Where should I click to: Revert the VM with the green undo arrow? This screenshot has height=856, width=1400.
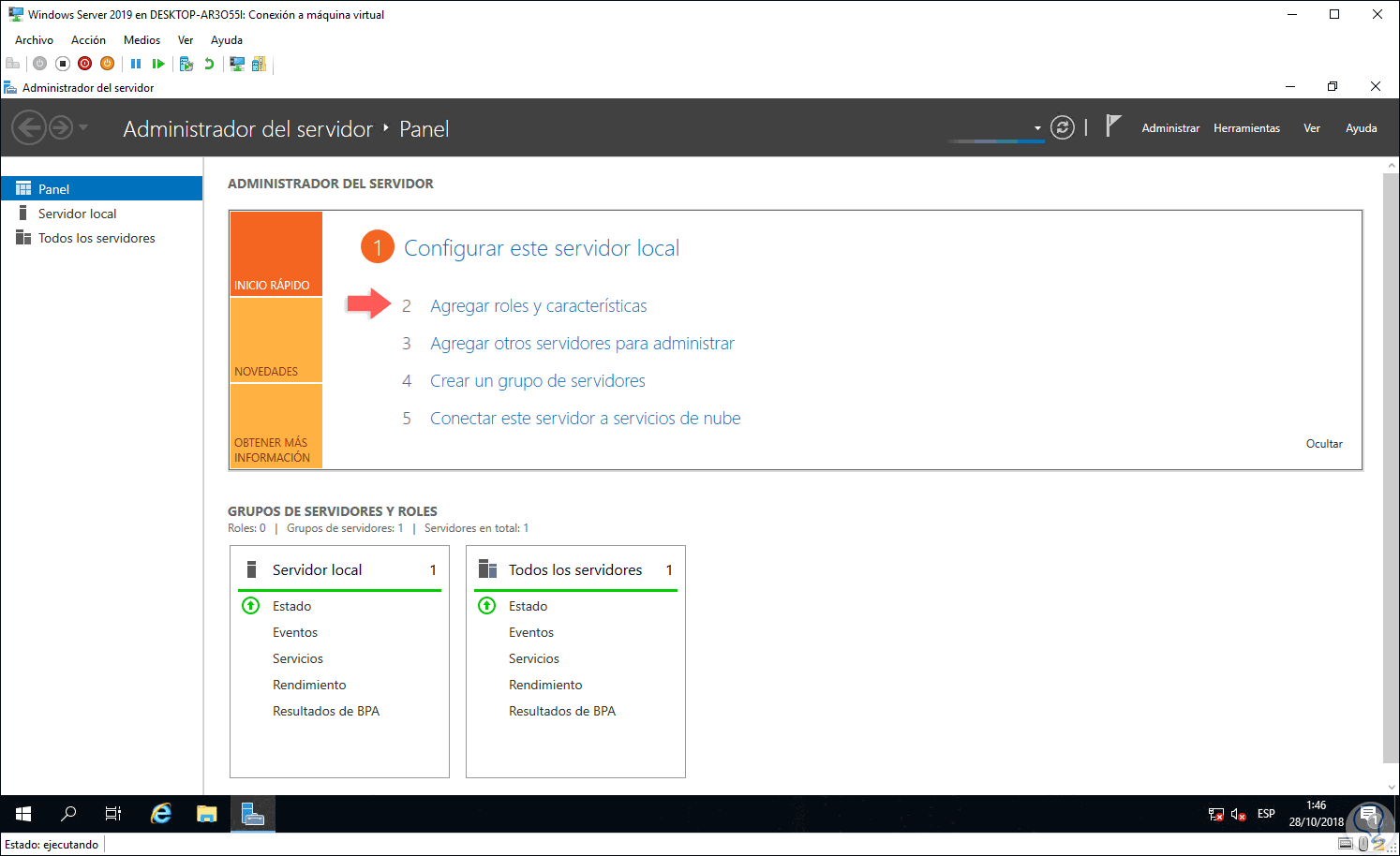209,64
